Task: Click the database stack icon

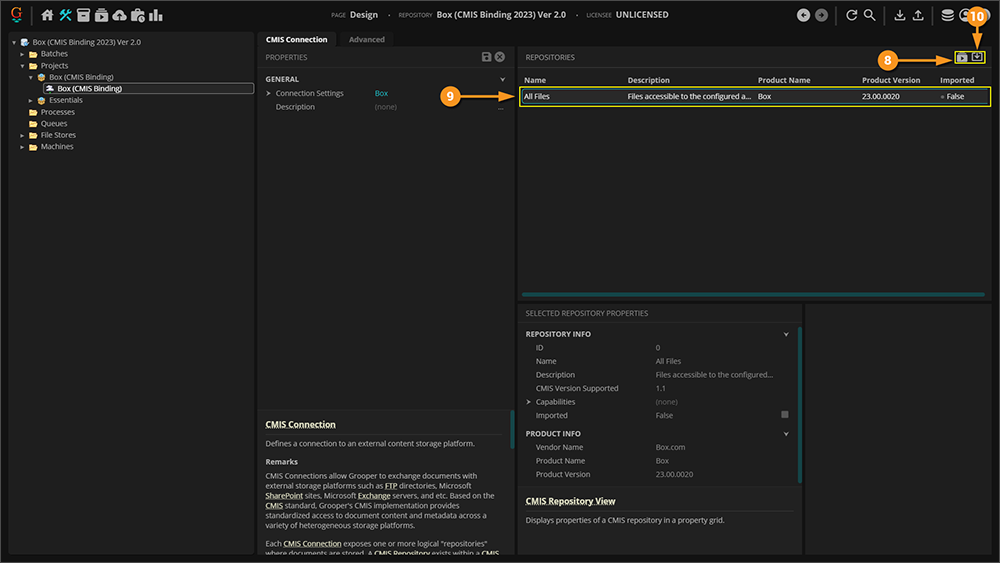Action: tap(947, 15)
